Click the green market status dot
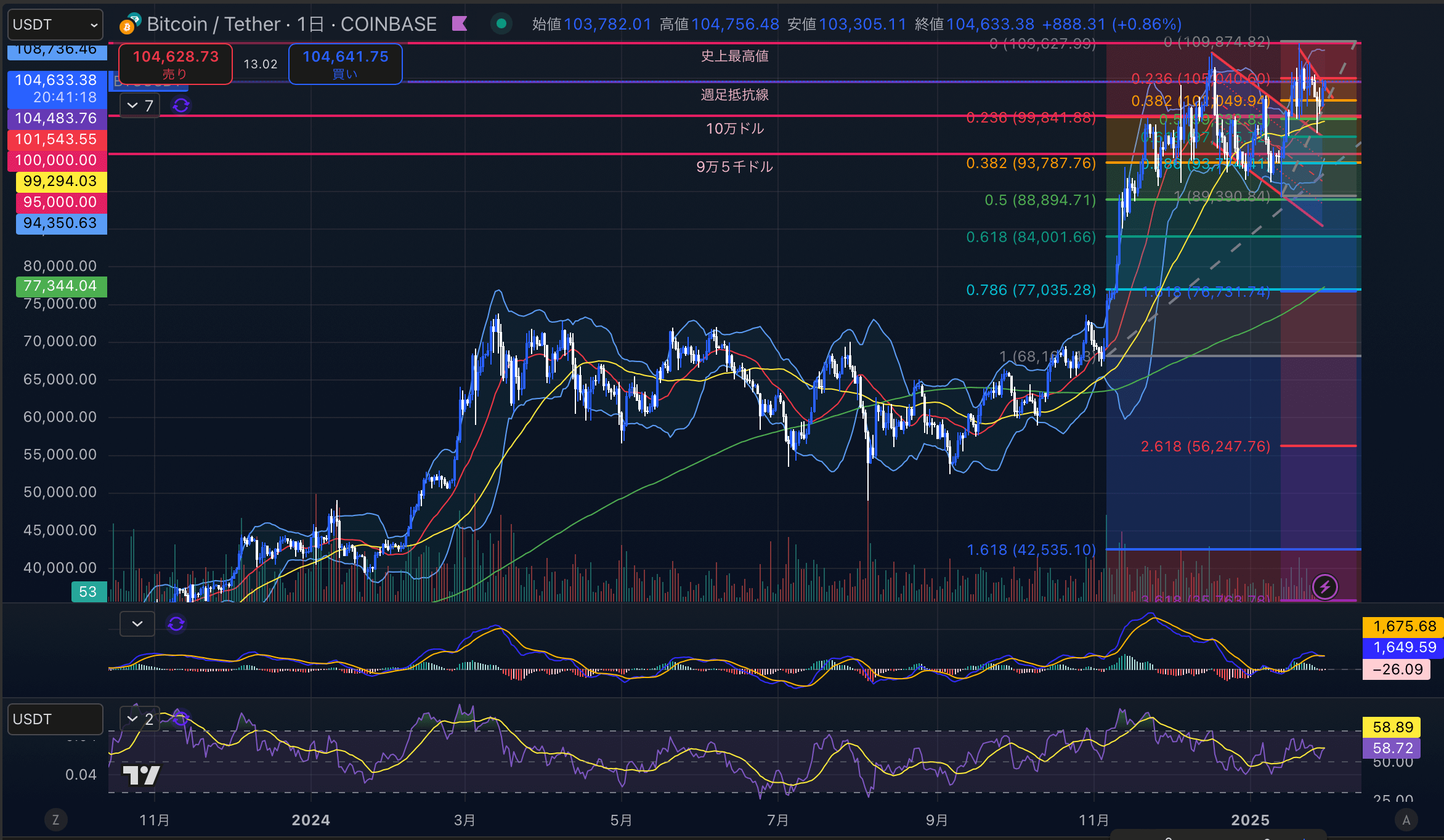 pos(501,24)
